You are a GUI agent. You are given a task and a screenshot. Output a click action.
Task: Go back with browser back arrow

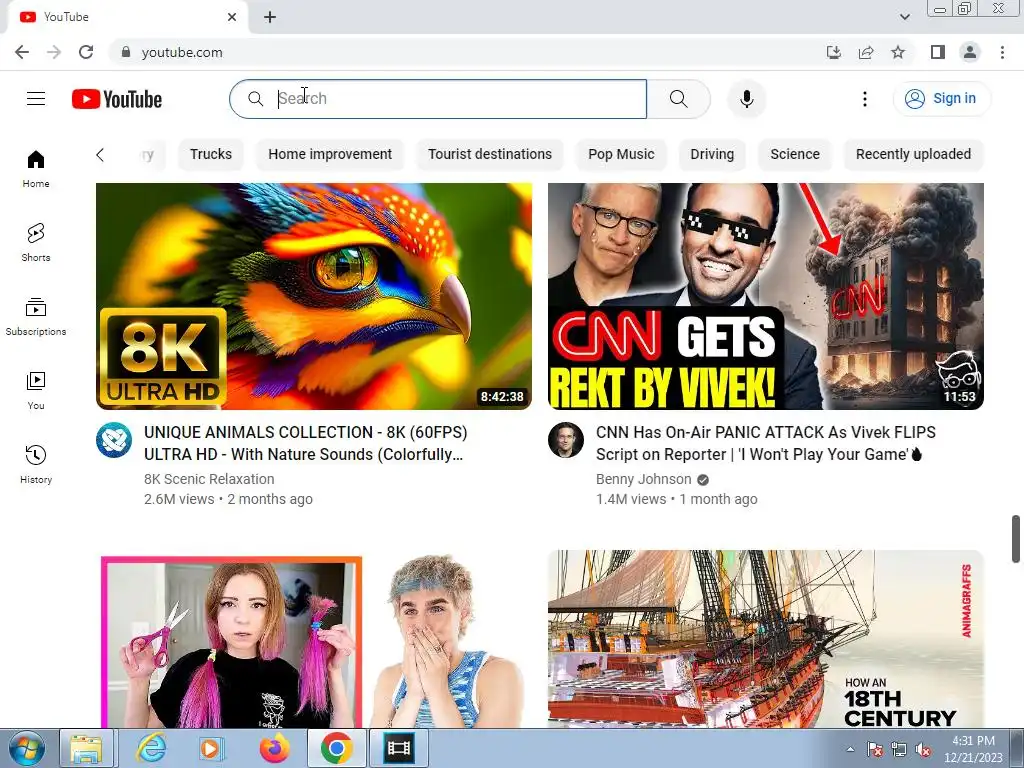coord(22,52)
